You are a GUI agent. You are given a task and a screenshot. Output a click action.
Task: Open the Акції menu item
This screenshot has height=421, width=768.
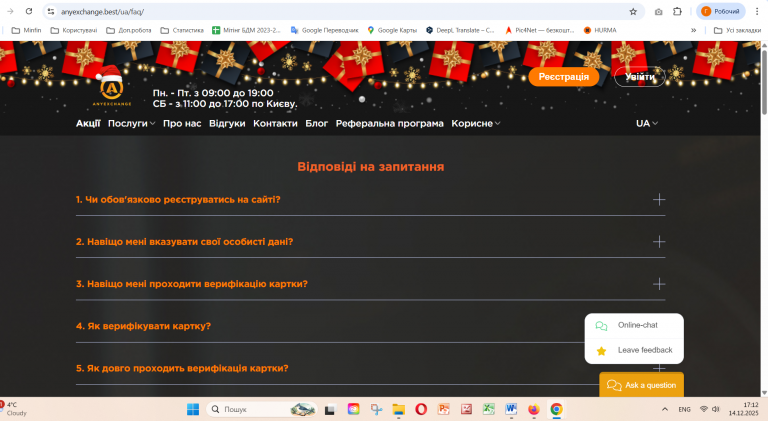(88, 123)
